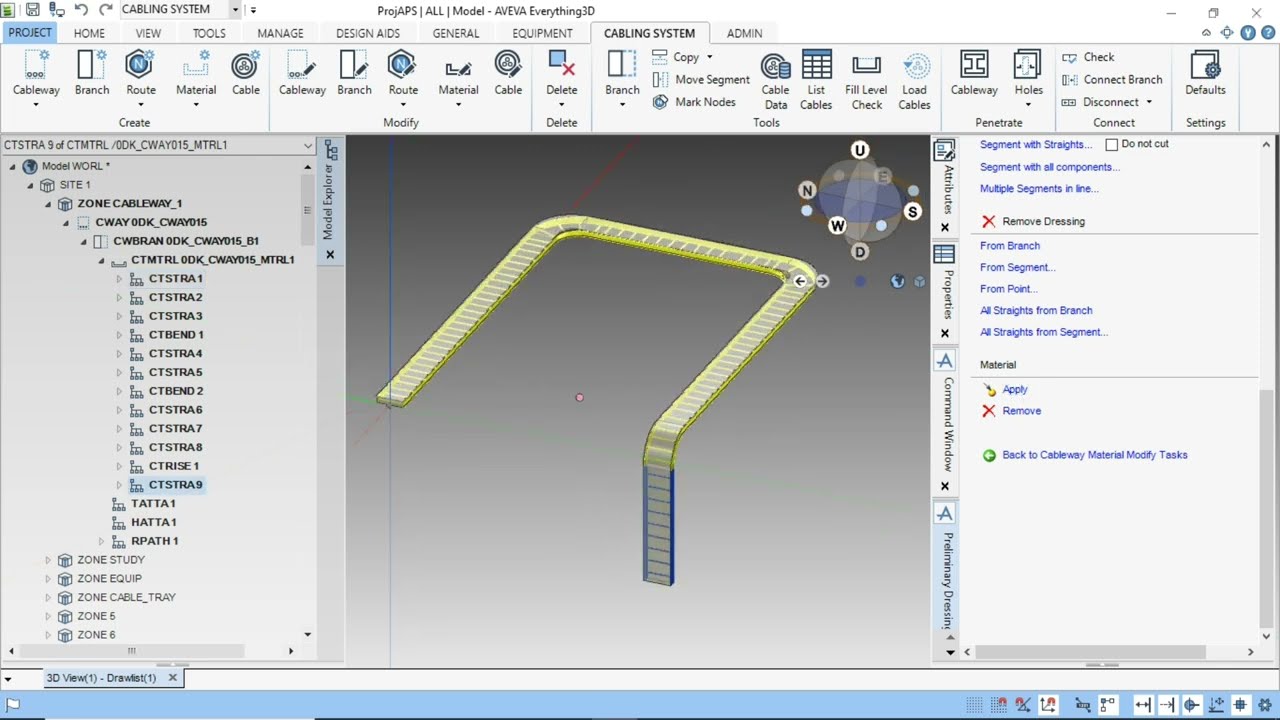Click Create Cableway icon in ribbon

(36, 66)
